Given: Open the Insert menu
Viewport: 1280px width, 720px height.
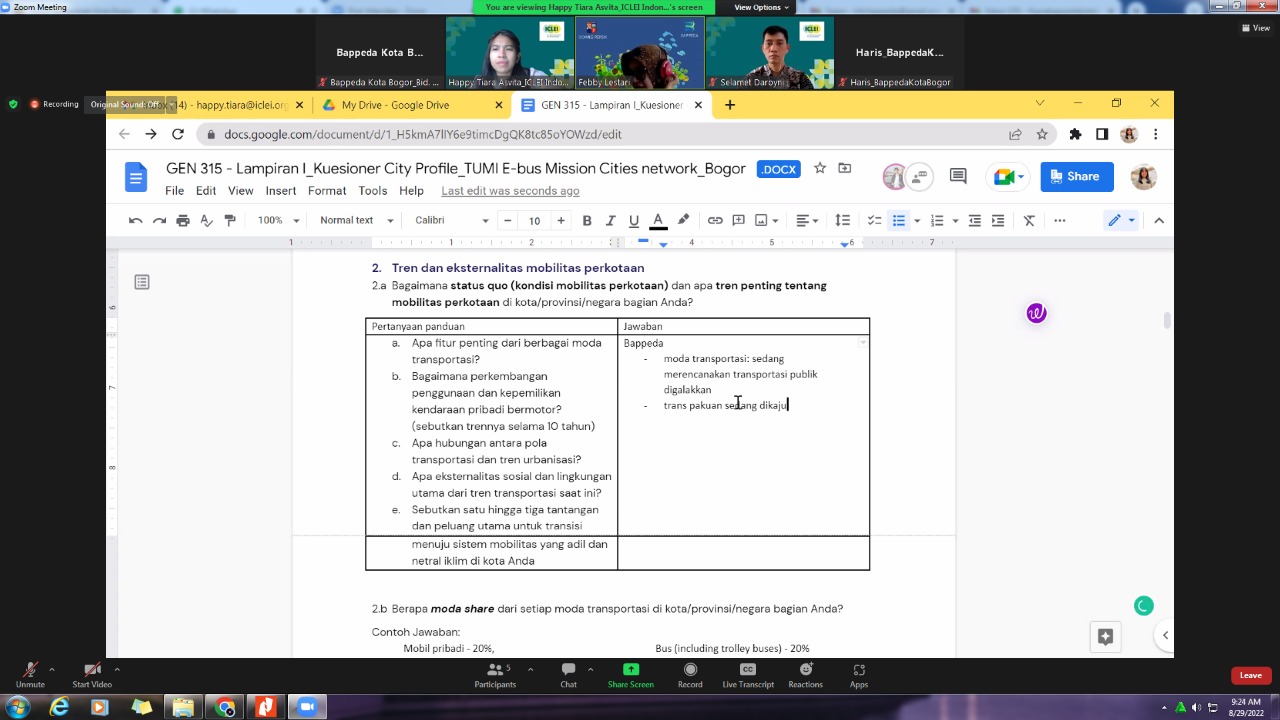Looking at the screenshot, I should tap(280, 191).
